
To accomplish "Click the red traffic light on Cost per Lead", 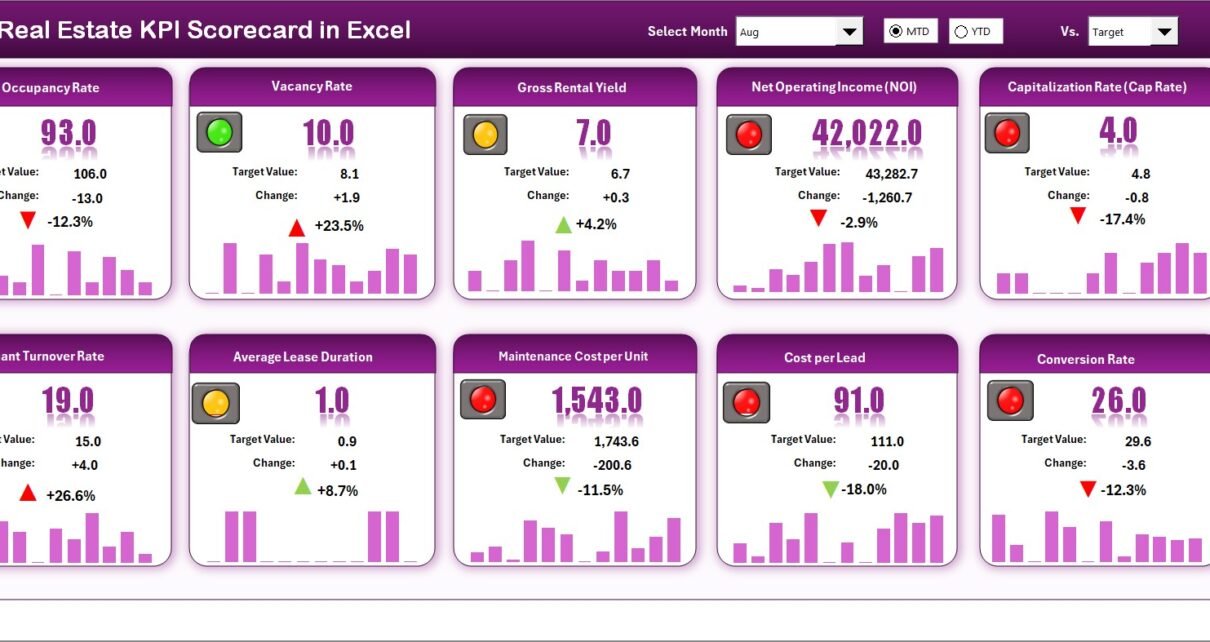I will coord(746,402).
